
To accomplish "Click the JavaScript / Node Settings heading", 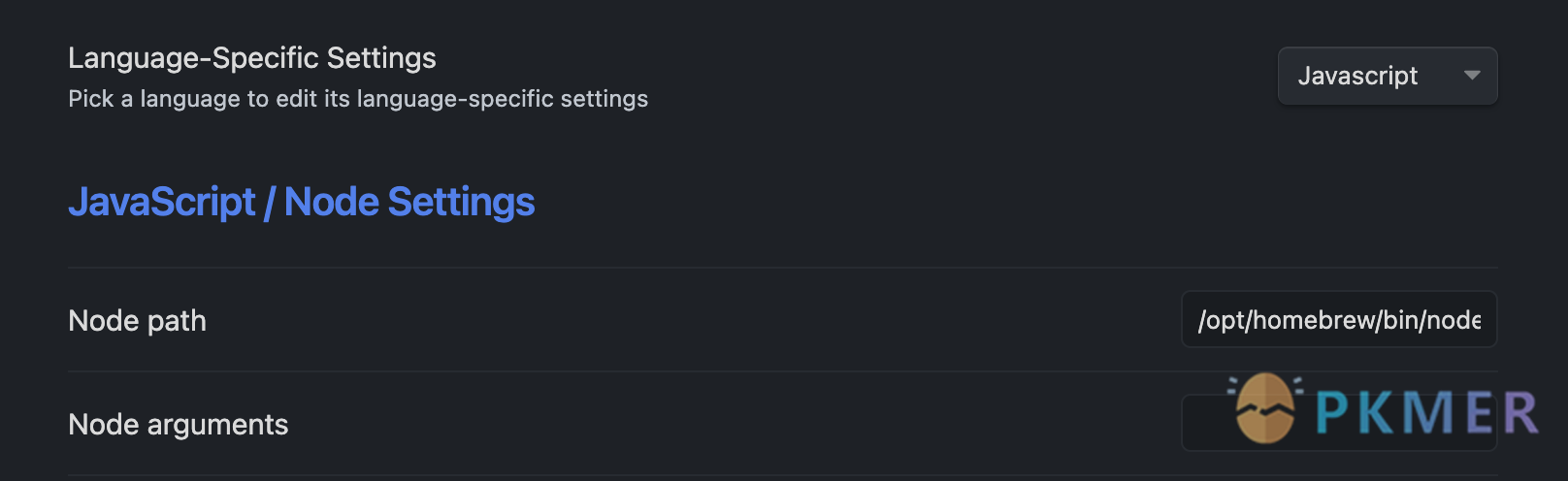I will [301, 202].
